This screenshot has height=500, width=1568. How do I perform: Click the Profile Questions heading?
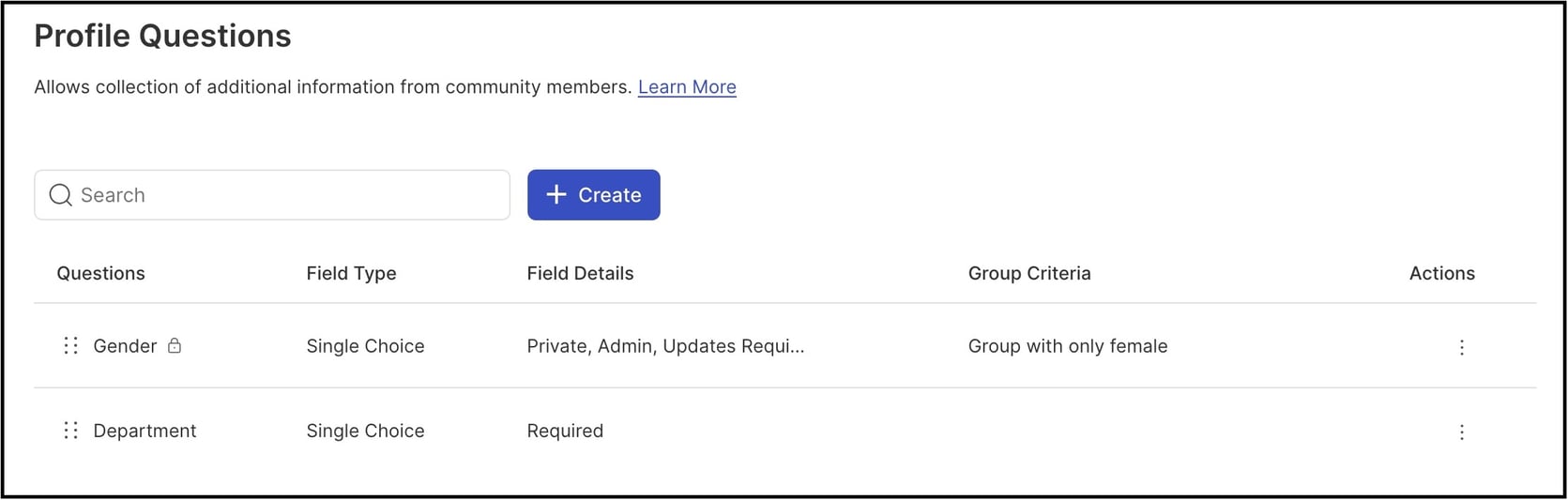coord(162,36)
